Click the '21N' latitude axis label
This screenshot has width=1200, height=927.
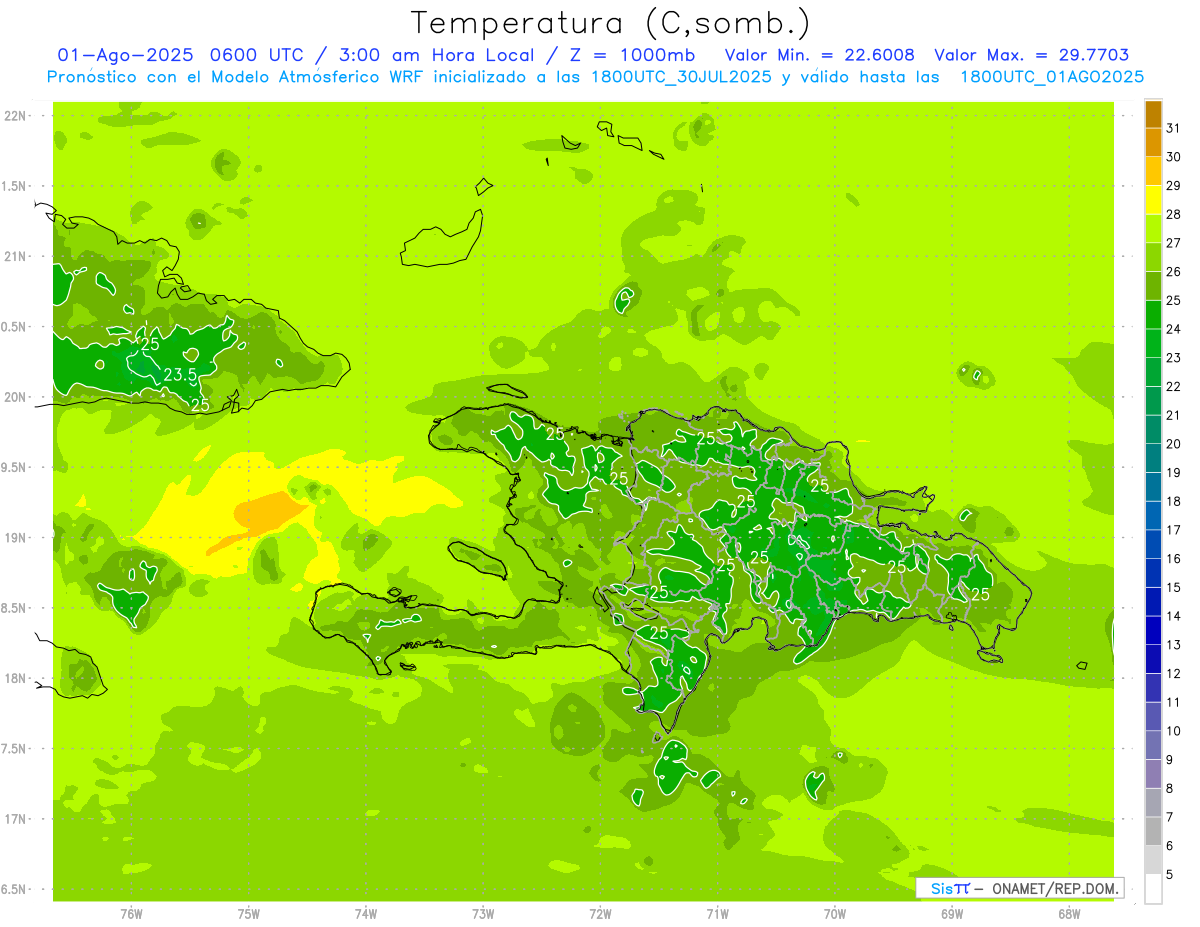[15, 257]
